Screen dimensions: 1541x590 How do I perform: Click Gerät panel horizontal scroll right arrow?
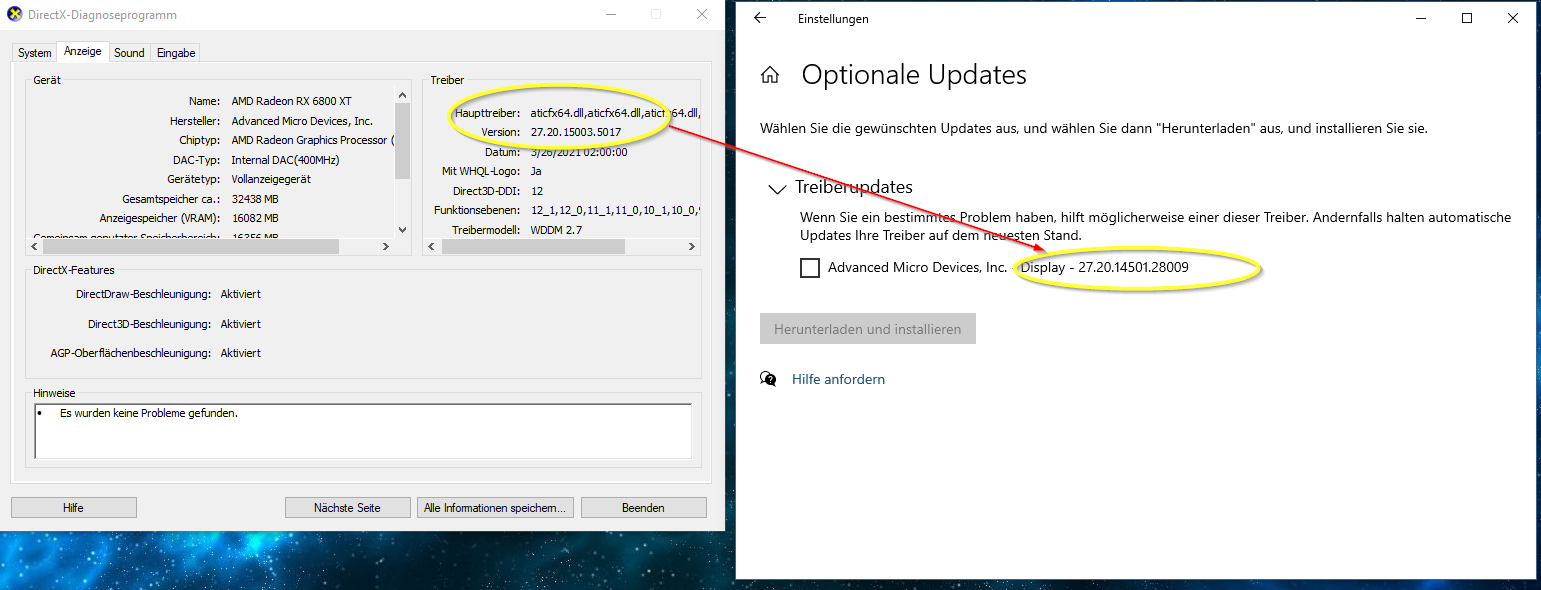(x=386, y=246)
